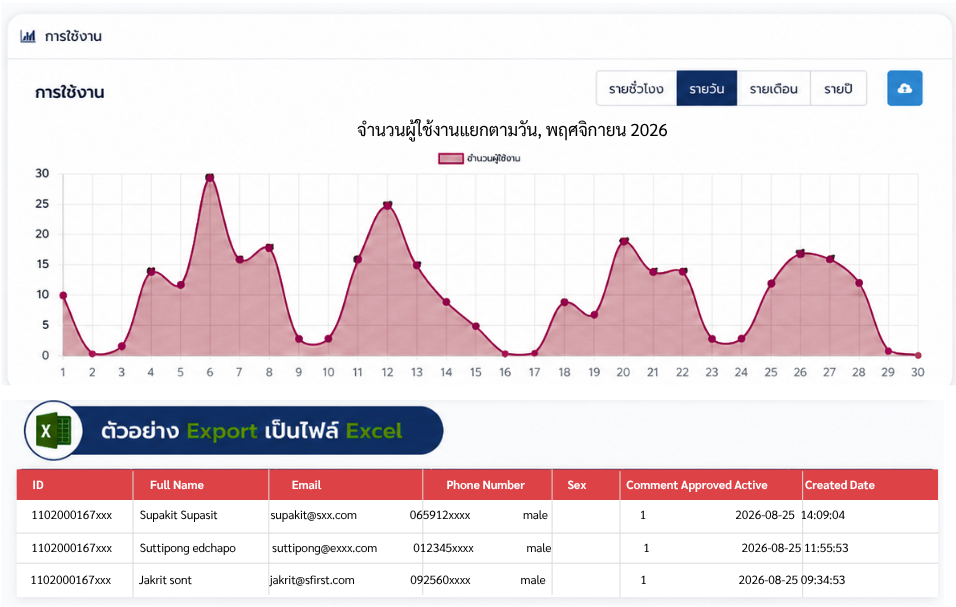Click the suttipong@exxx.com email cell
Screen dimensions: 956x607
click(324, 548)
